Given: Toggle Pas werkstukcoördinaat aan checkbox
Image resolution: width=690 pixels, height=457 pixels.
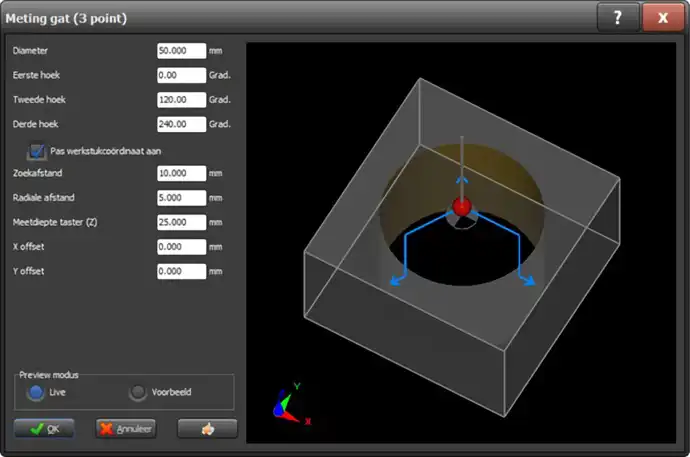Looking at the screenshot, I should (x=37, y=152).
